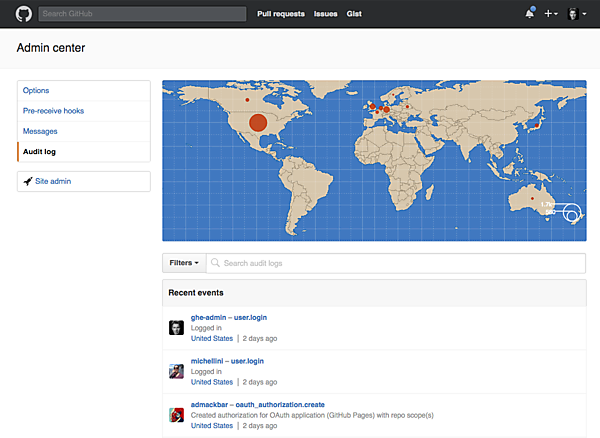Open Pull requests in top navigation
600x438 pixels.
[x=280, y=14]
